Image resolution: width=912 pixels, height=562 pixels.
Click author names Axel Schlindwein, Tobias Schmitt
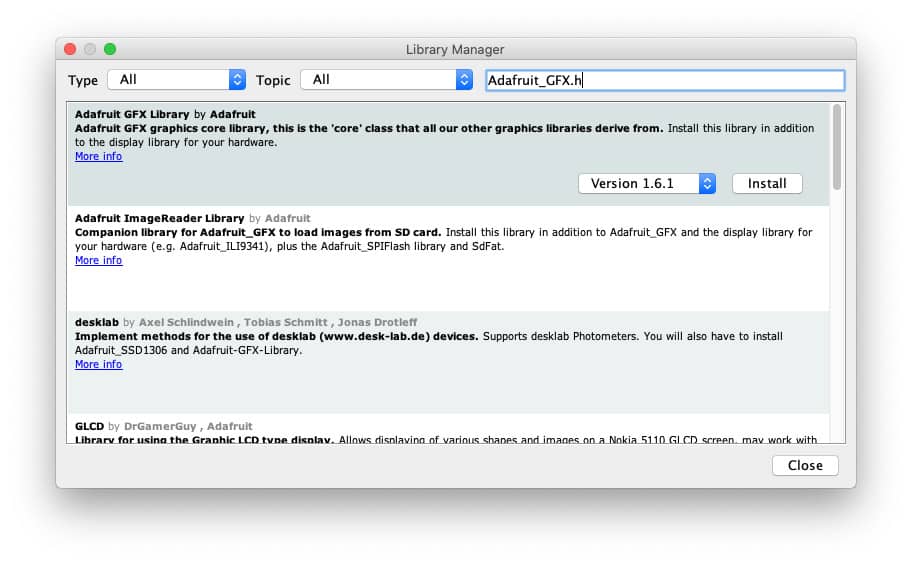point(233,322)
